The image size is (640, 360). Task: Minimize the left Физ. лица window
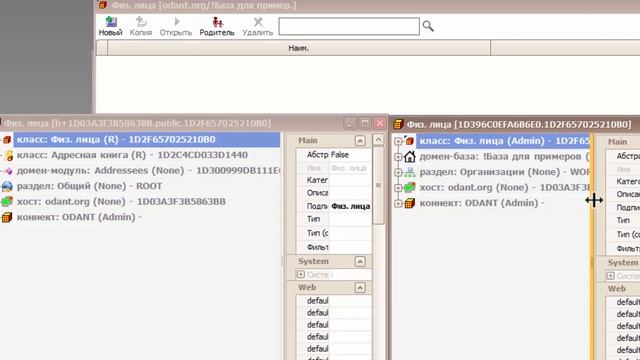tap(349, 123)
